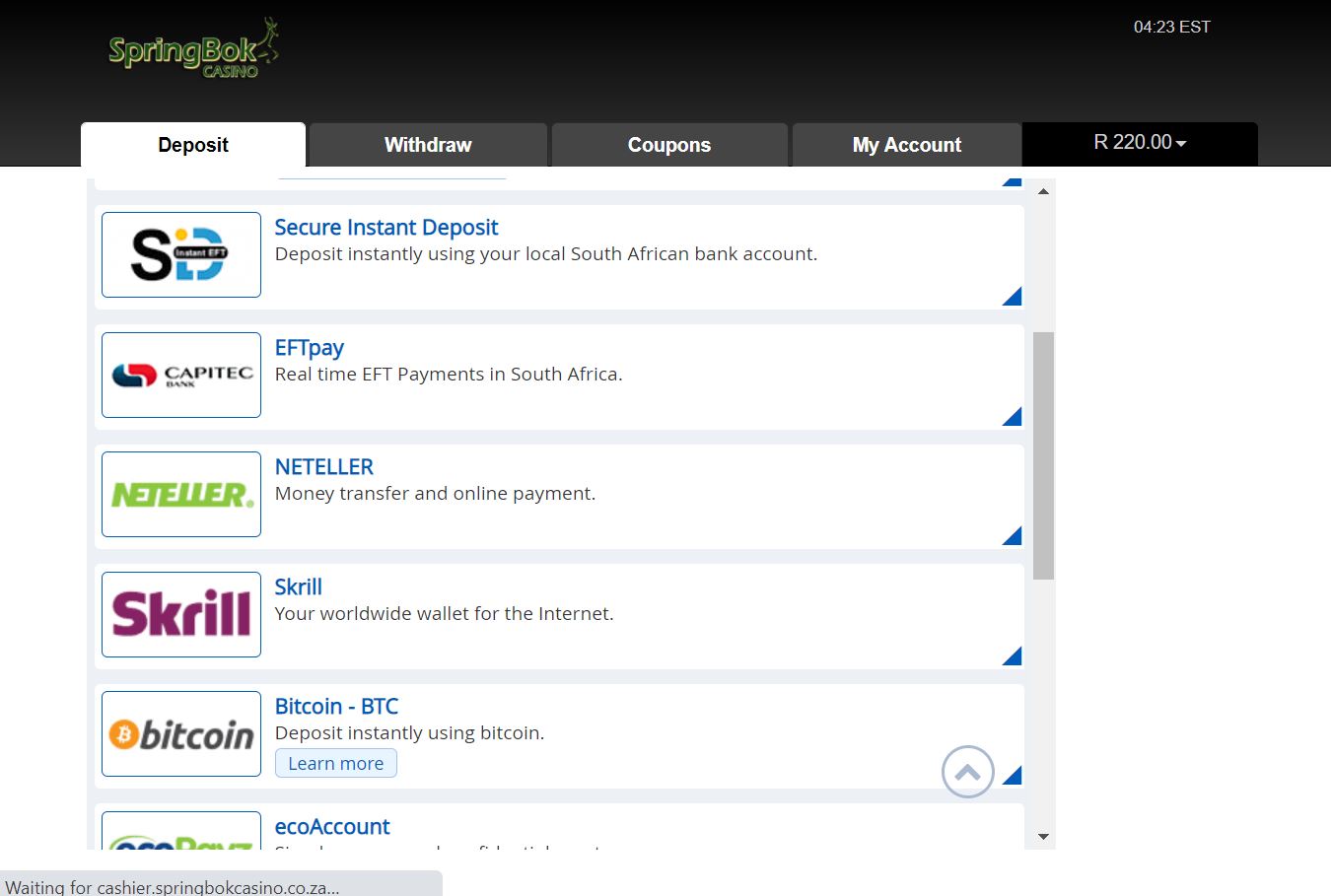Click 'Money transfer and online payment.' text
Viewport: 1331px width, 896px height.
click(436, 494)
